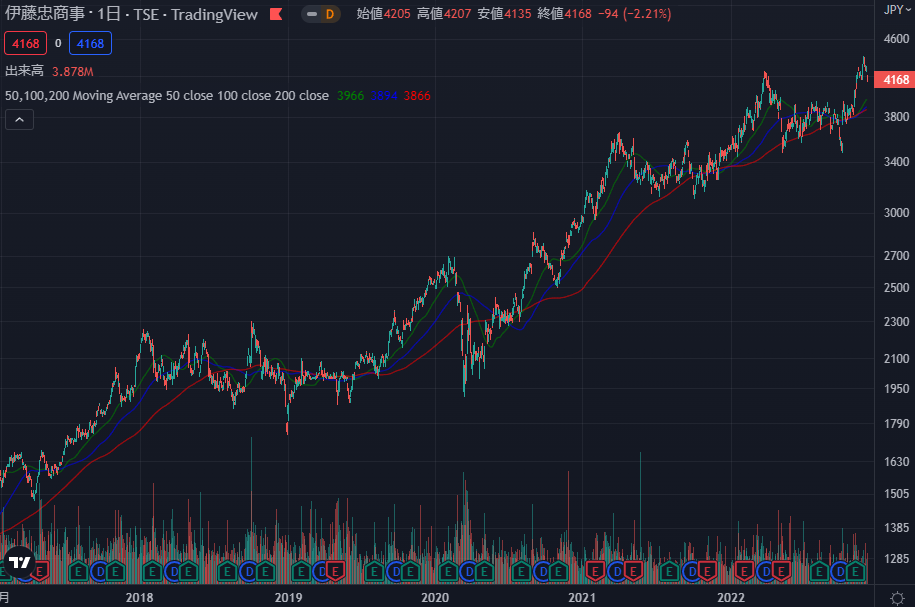Click the 2300 price scale label

896,322
